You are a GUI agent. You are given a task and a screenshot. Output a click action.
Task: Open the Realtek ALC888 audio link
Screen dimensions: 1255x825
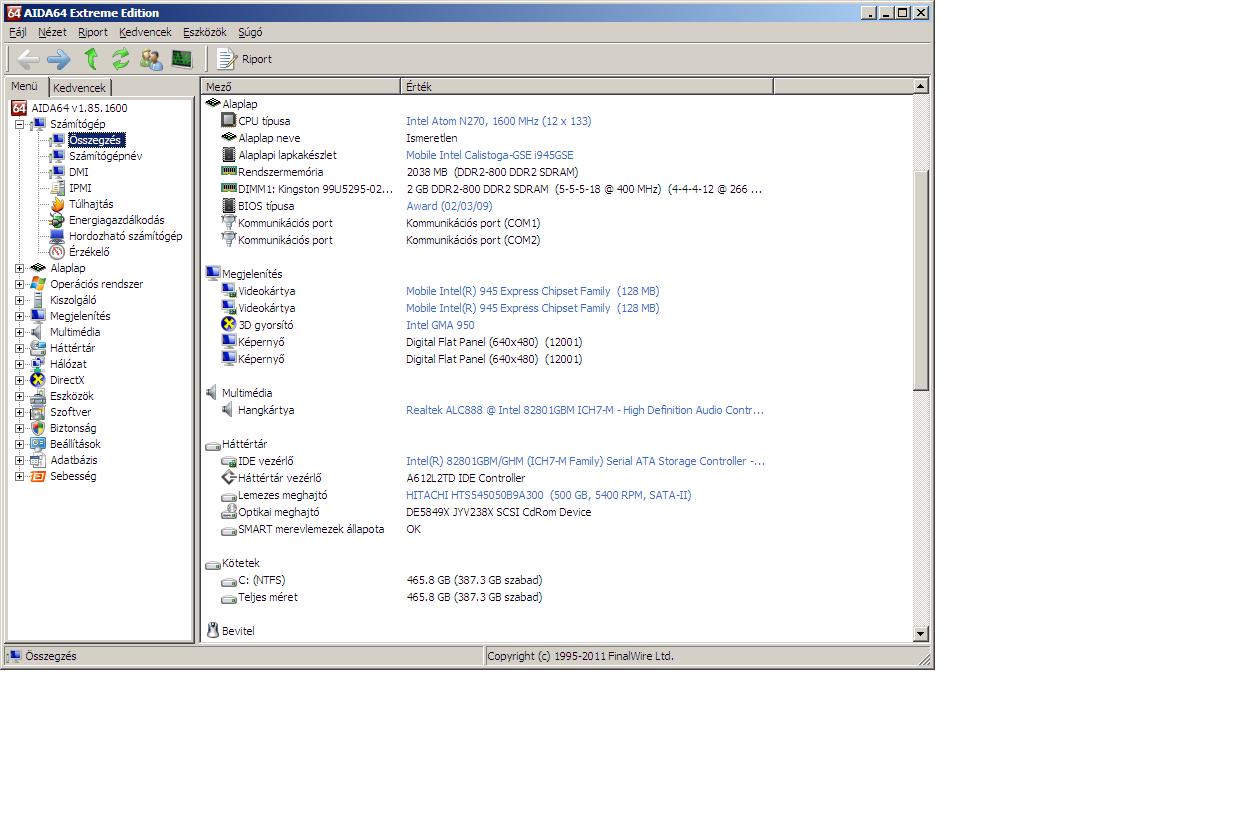585,410
